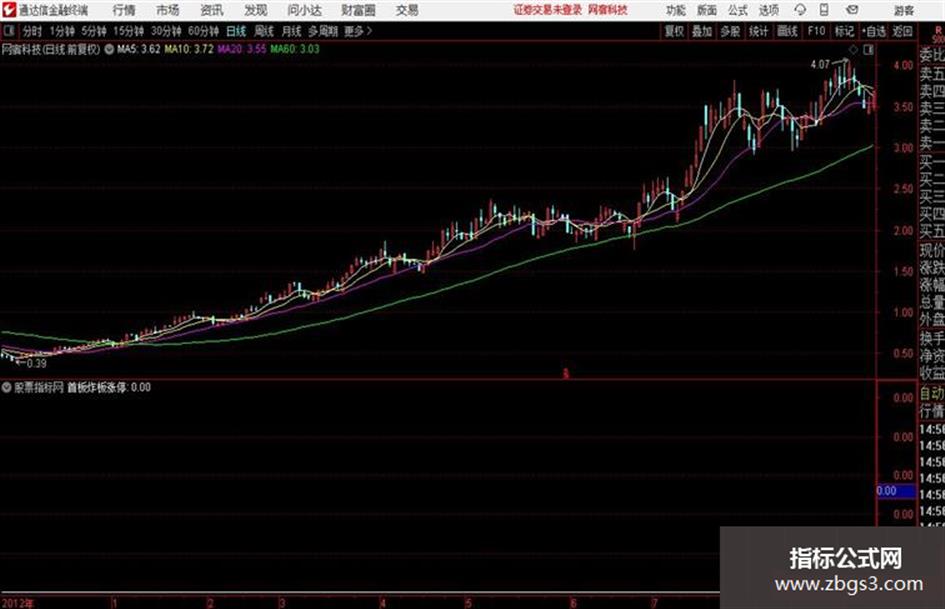Switch to the 周线 weekly period
Image resolution: width=945 pixels, height=609 pixels.
point(264,31)
